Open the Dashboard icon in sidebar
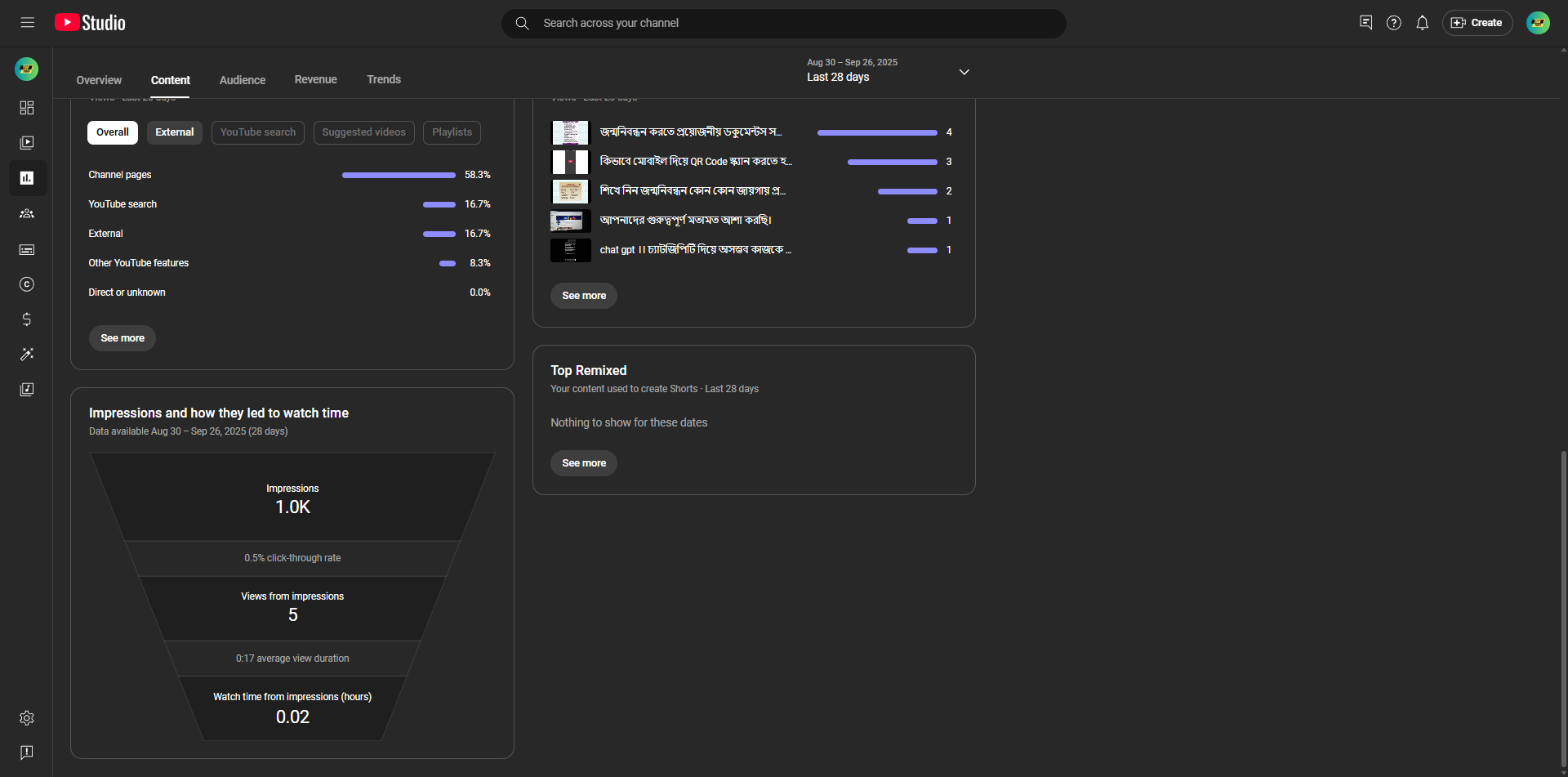This screenshot has width=1568, height=777. click(27, 108)
